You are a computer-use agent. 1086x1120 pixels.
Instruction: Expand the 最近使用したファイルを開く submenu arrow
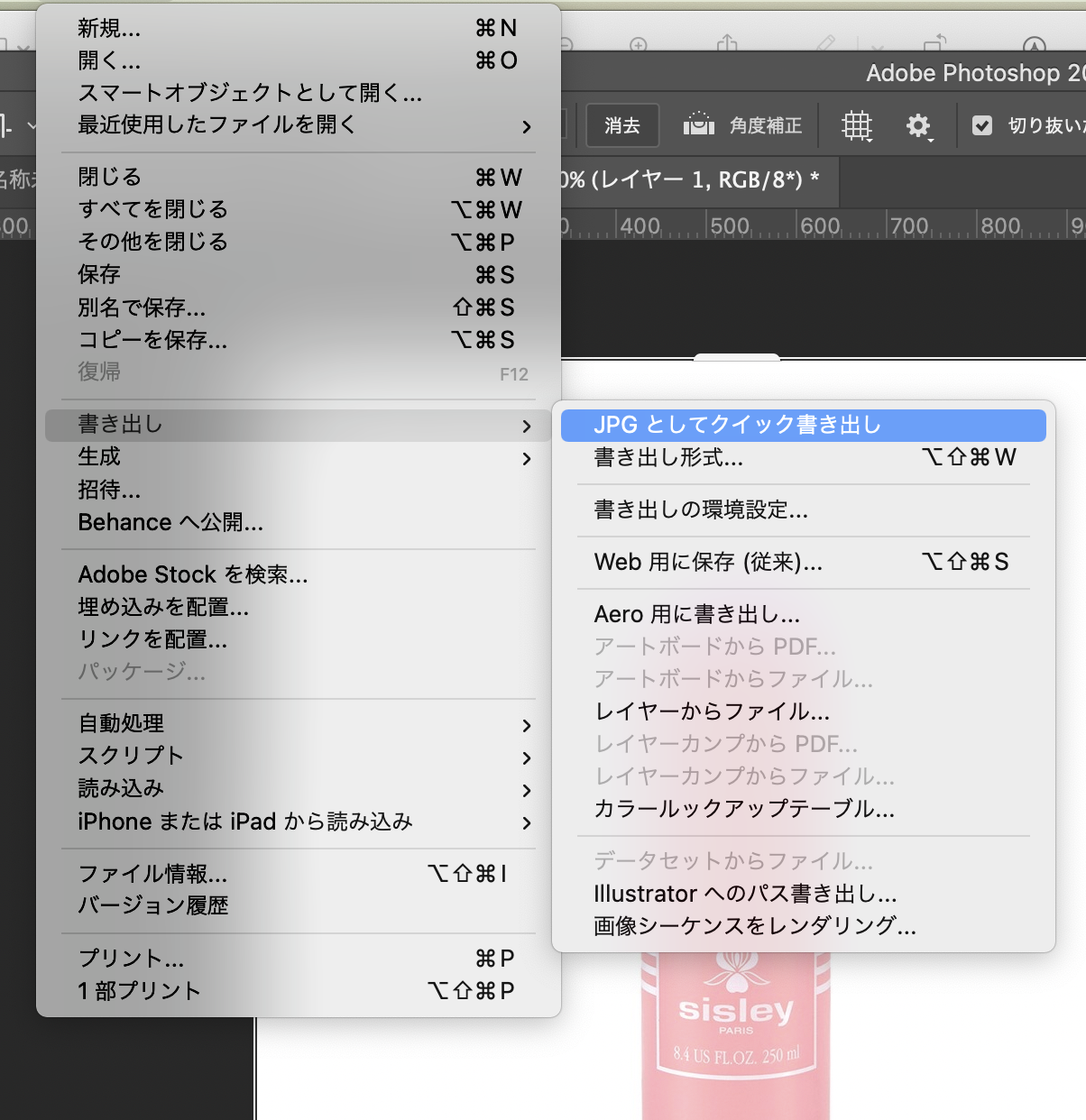(527, 126)
